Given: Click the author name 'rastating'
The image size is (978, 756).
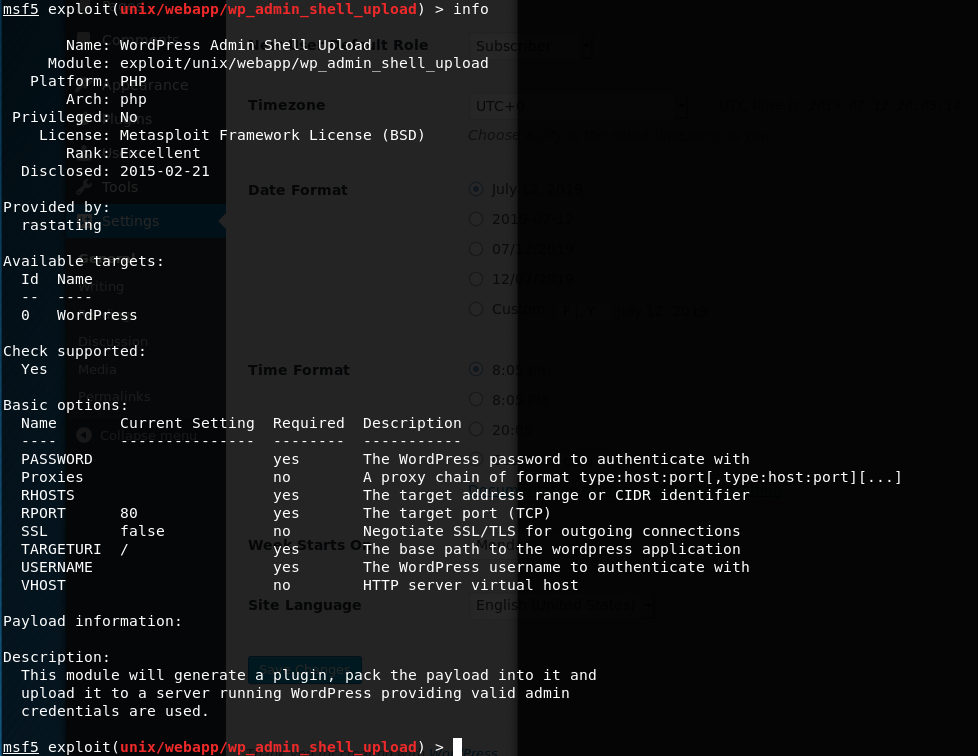Looking at the screenshot, I should point(61,225).
